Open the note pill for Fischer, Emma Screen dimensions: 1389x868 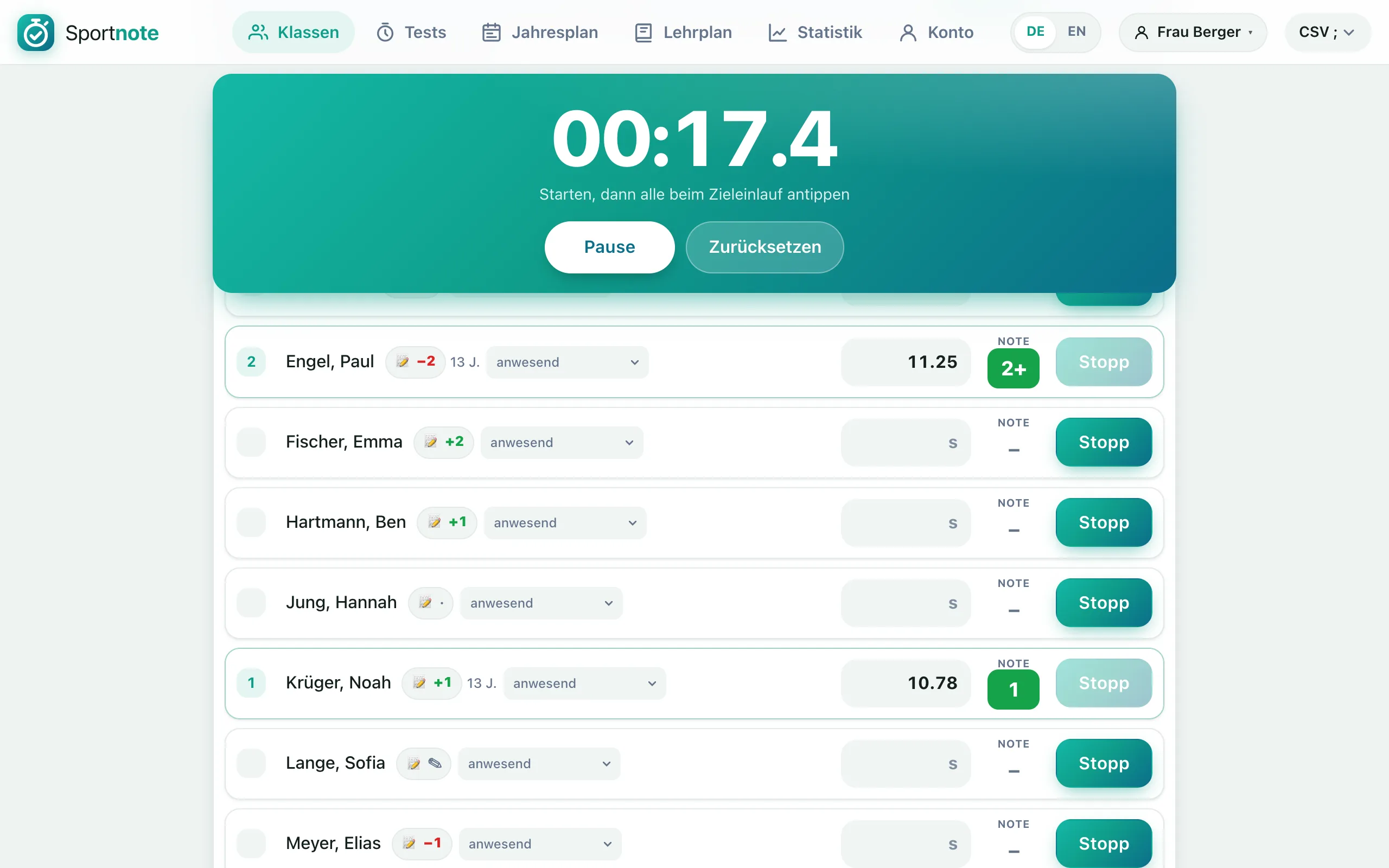443,442
